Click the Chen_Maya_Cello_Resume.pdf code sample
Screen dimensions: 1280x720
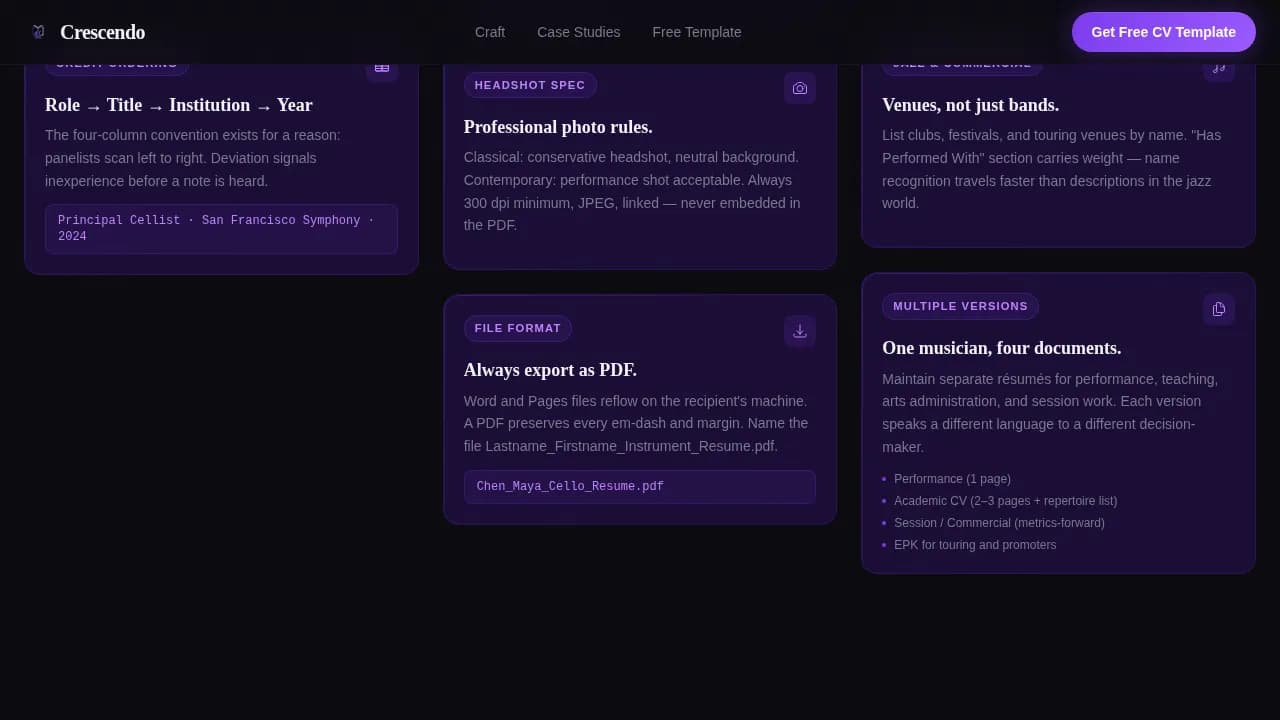640,487
